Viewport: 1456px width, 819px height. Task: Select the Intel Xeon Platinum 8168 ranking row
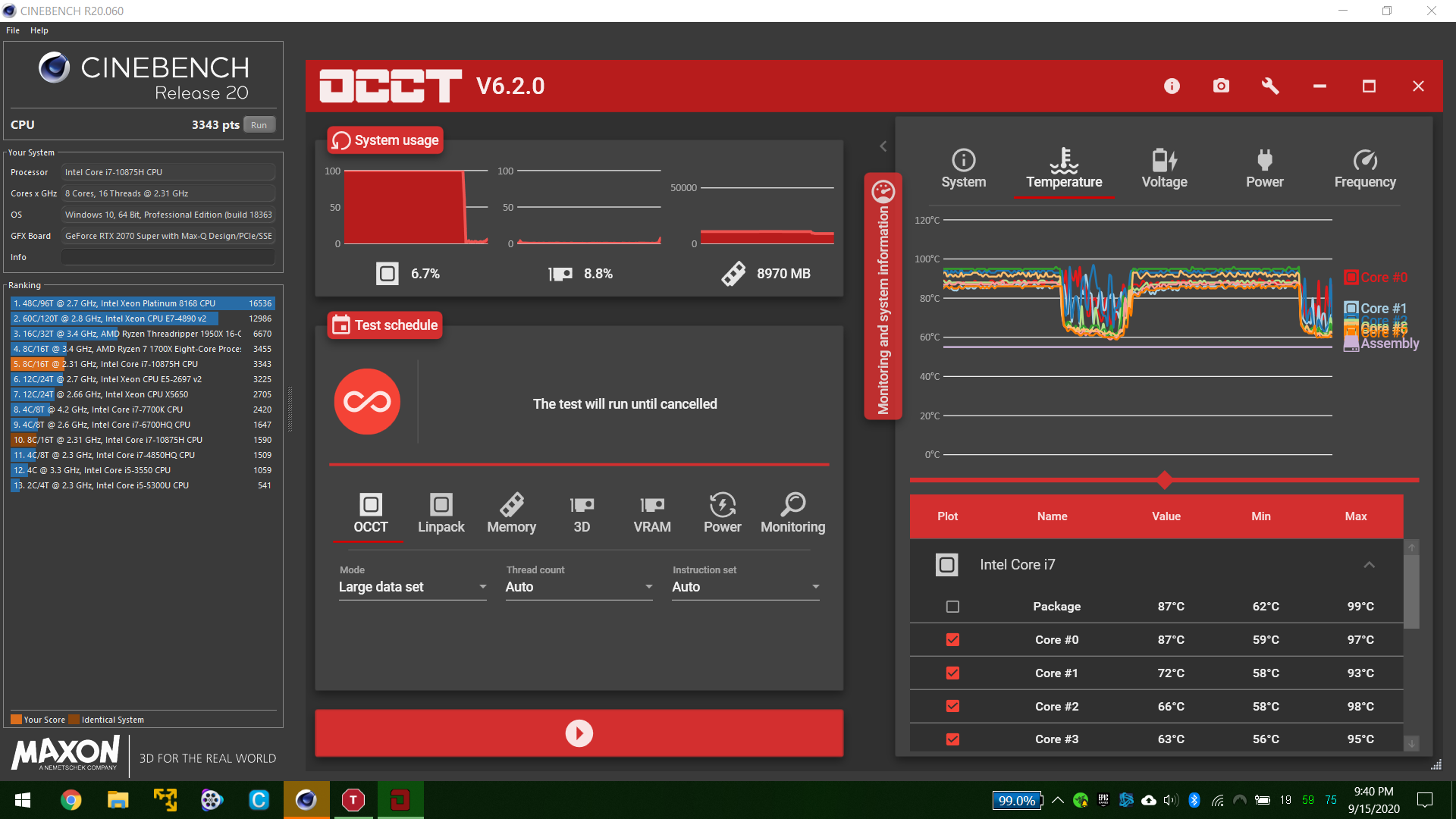coord(142,303)
